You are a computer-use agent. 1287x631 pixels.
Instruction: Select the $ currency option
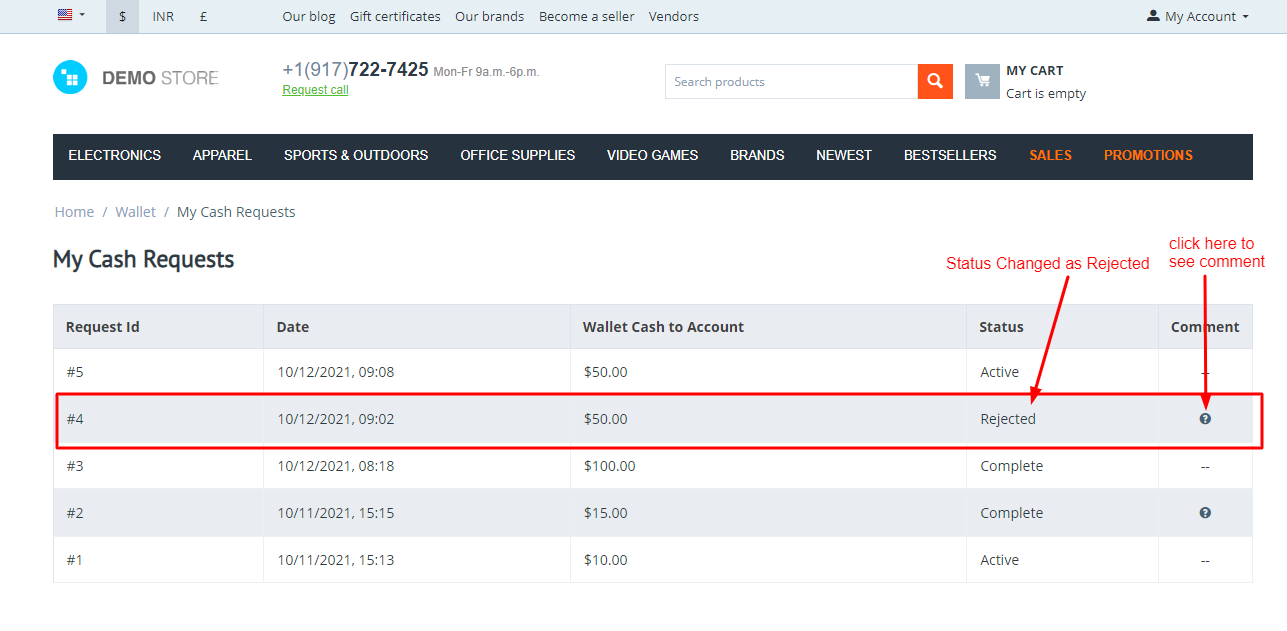(x=122, y=17)
